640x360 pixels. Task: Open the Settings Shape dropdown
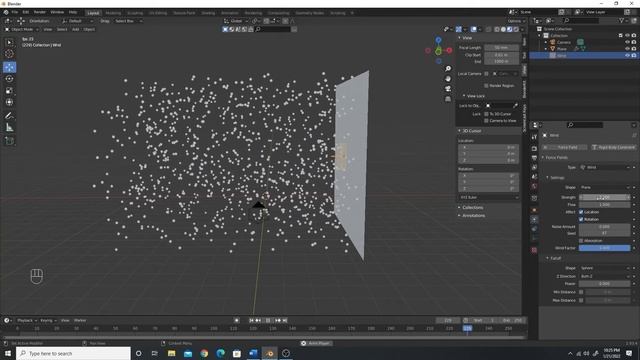[604, 187]
